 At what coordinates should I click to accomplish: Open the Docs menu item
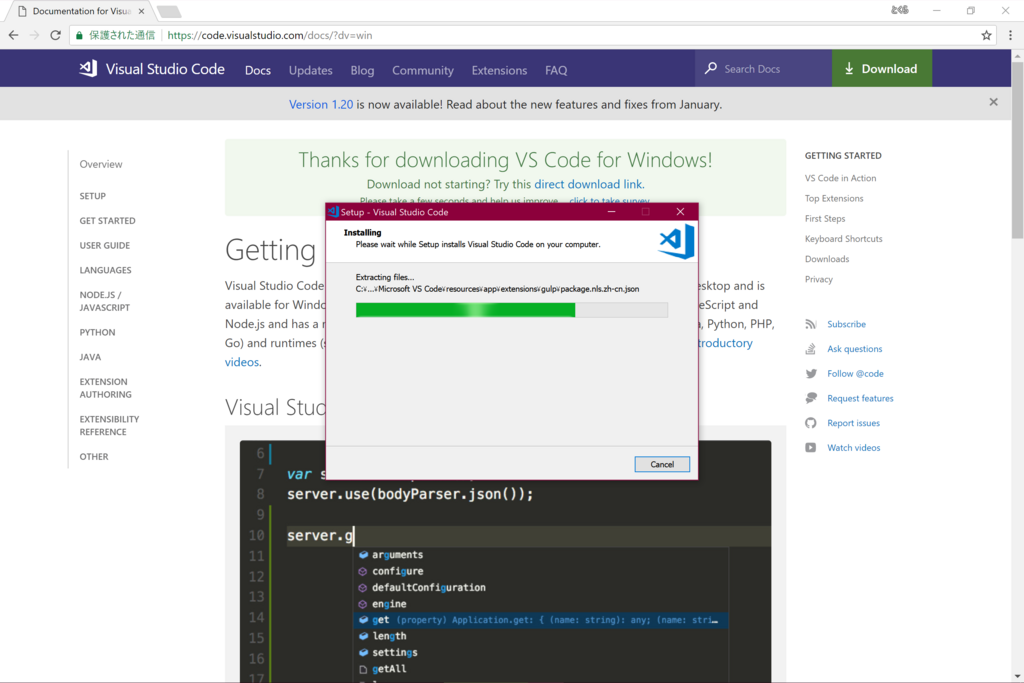[258, 70]
